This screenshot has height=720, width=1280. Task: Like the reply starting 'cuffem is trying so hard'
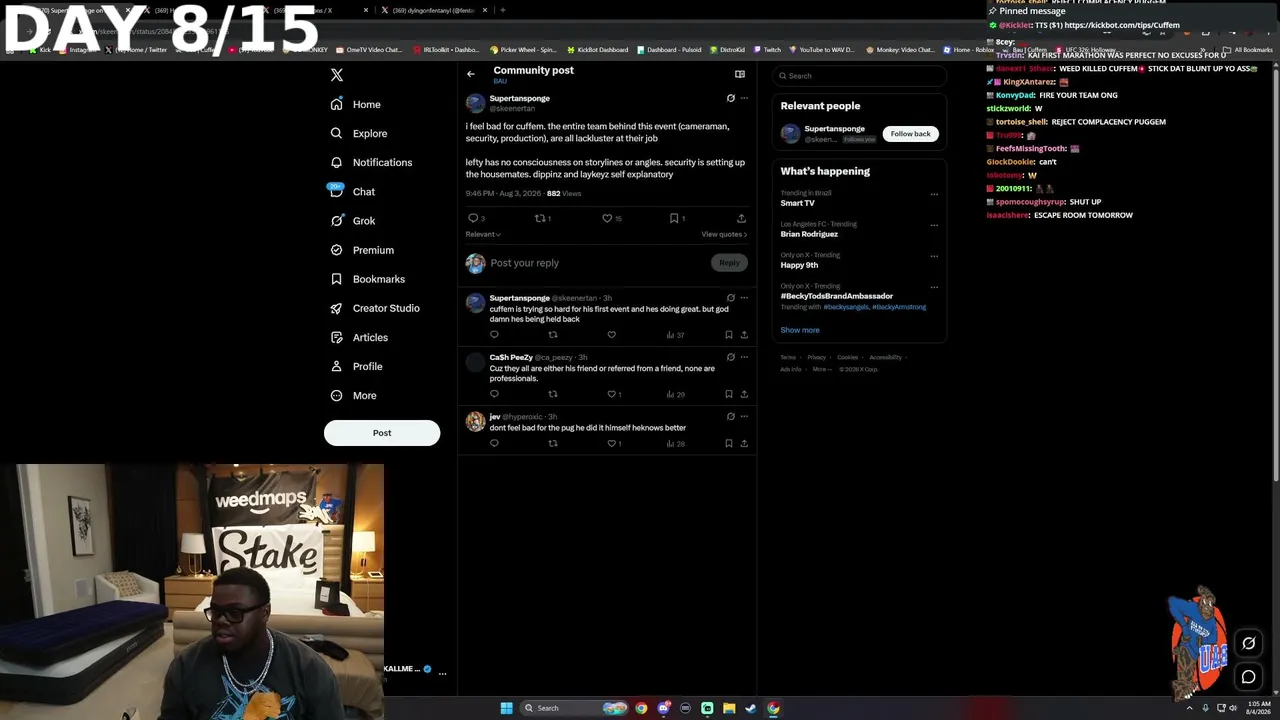point(611,335)
